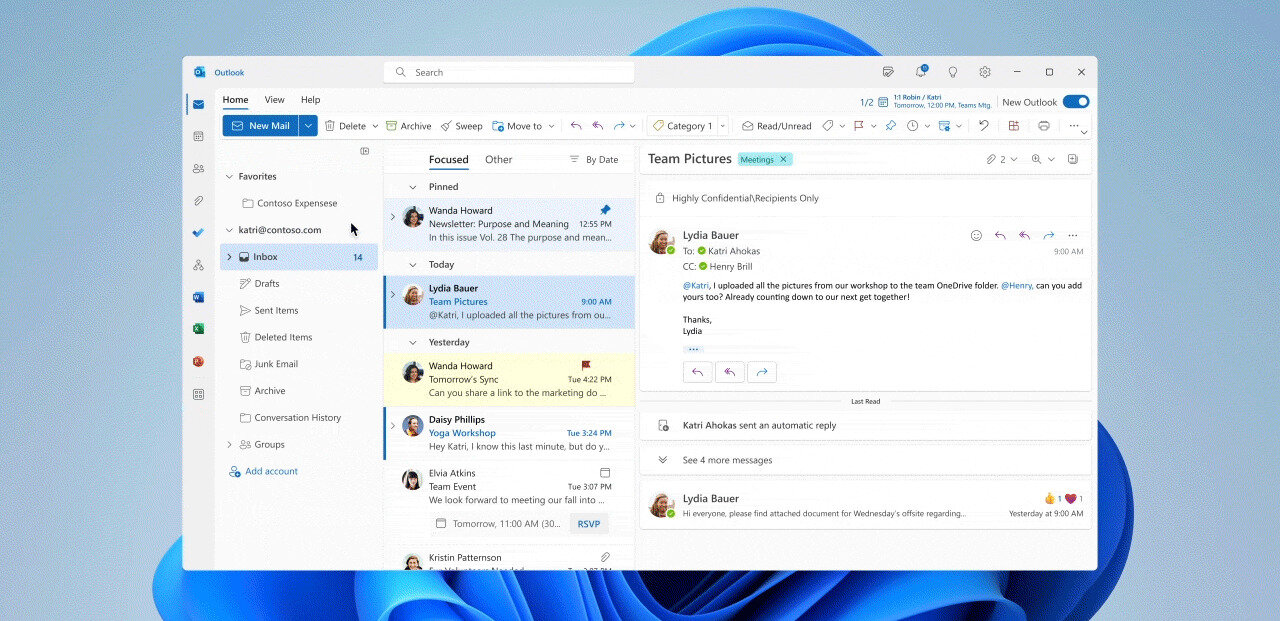This screenshot has width=1282, height=621.
Task: Switch to the View ribbon tab
Action: coord(274,100)
